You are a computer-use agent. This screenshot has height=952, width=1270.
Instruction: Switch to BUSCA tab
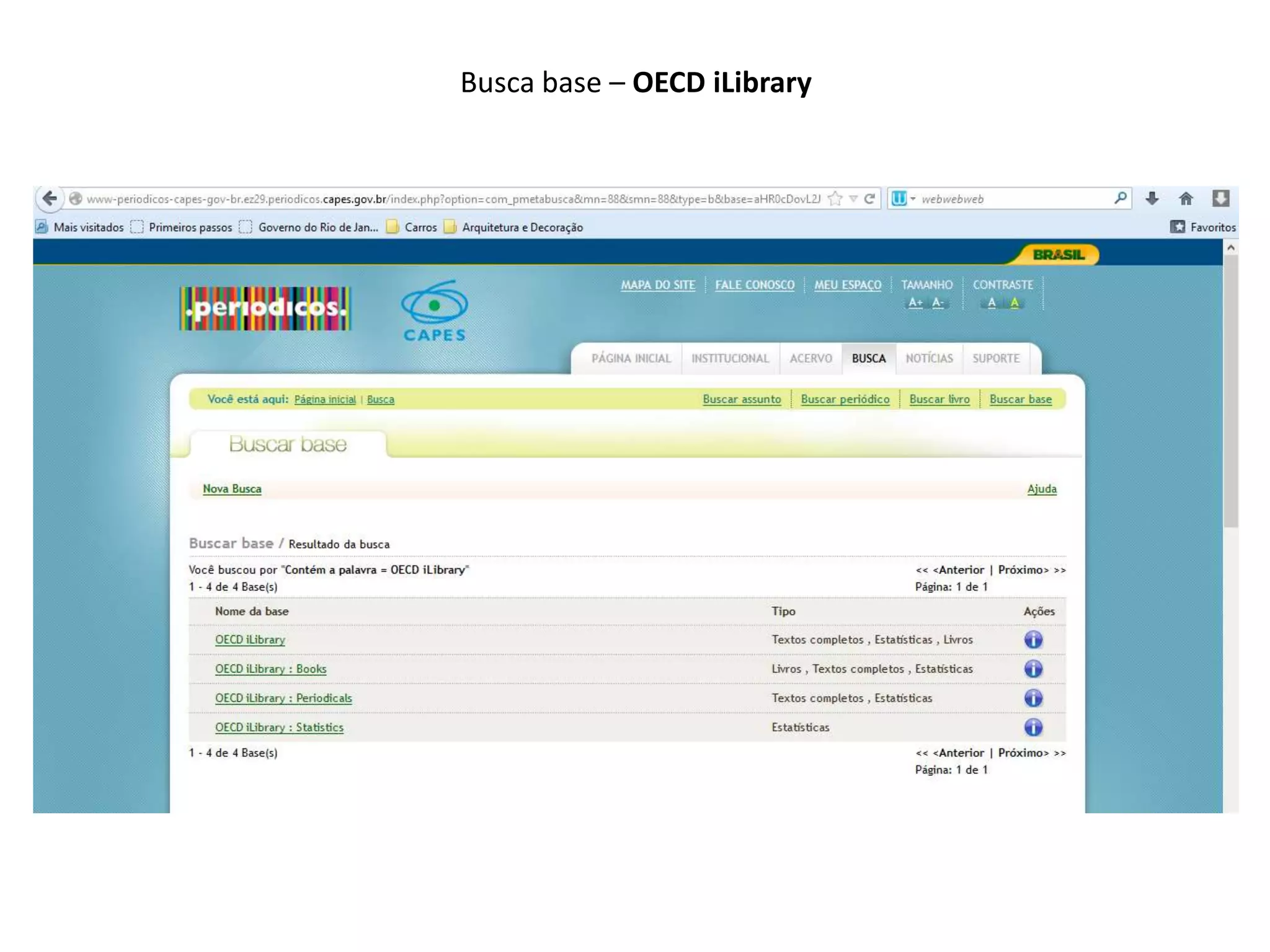[x=869, y=359]
